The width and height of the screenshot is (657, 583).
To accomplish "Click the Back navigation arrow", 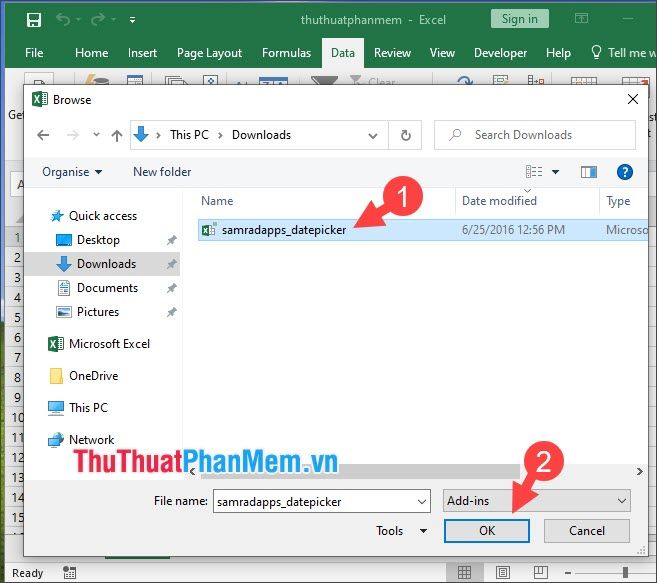I will [42, 135].
